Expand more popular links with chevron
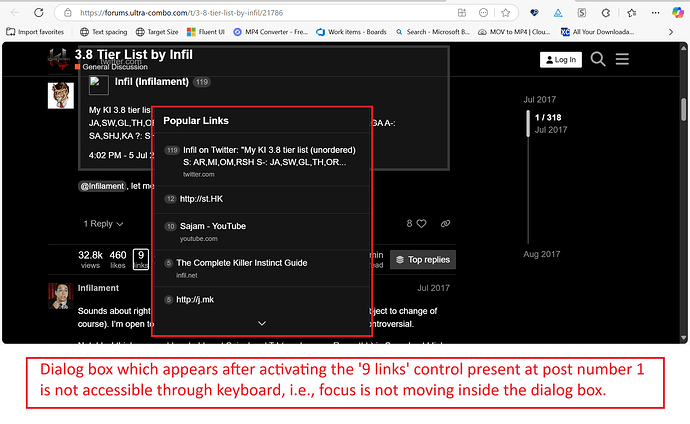Viewport: 690px width, 424px height. point(262,323)
